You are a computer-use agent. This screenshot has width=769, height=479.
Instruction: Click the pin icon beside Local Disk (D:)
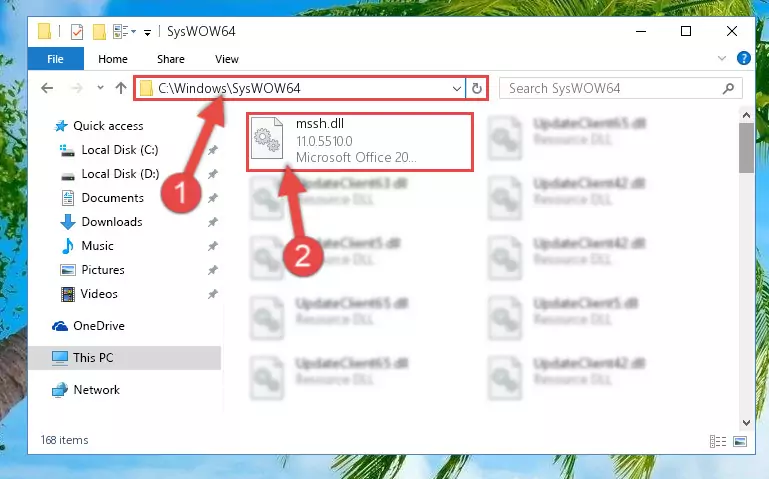click(x=212, y=174)
